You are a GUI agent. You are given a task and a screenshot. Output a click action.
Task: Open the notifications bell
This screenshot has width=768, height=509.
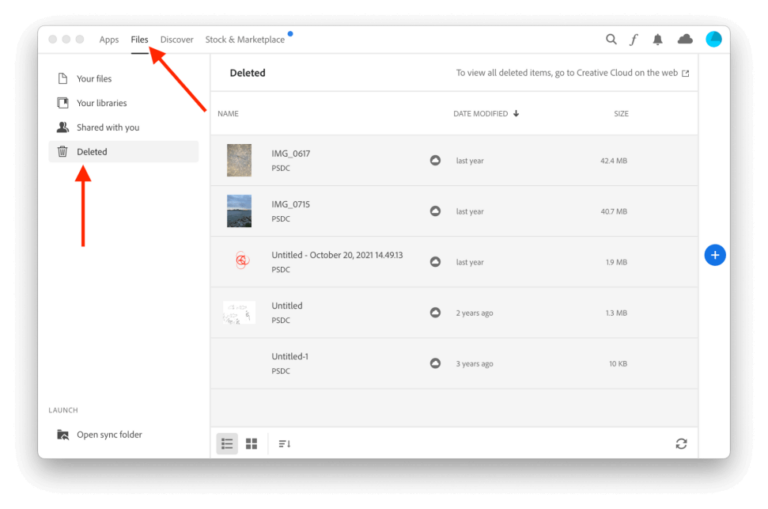click(657, 39)
